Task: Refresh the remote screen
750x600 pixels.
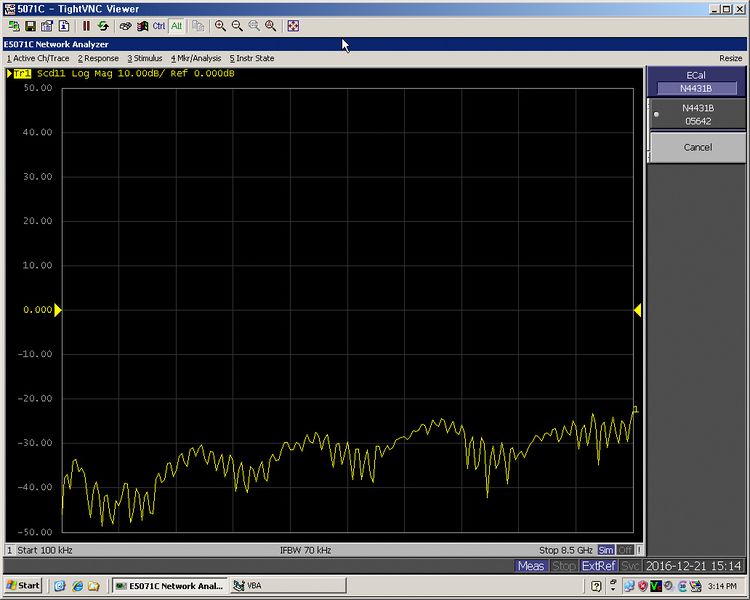Action: [103, 26]
